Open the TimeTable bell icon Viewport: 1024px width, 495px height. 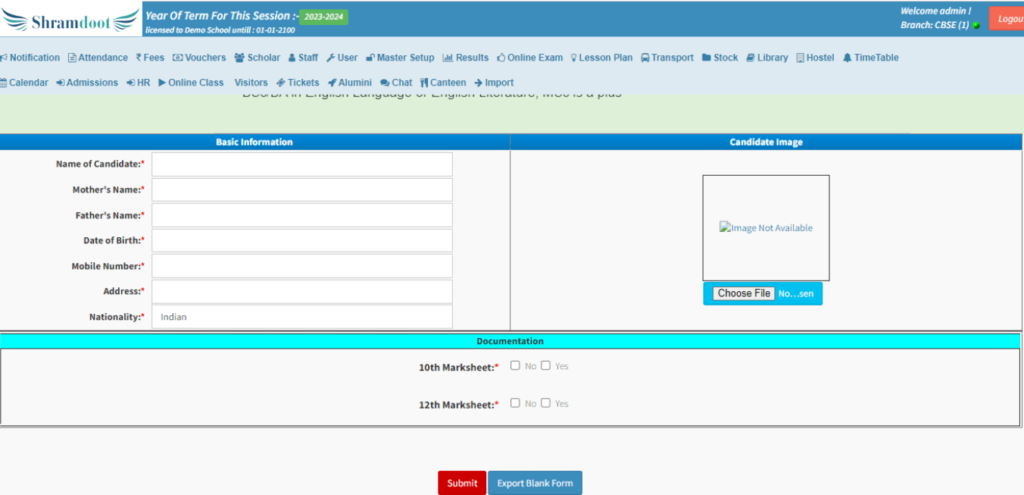click(x=847, y=58)
